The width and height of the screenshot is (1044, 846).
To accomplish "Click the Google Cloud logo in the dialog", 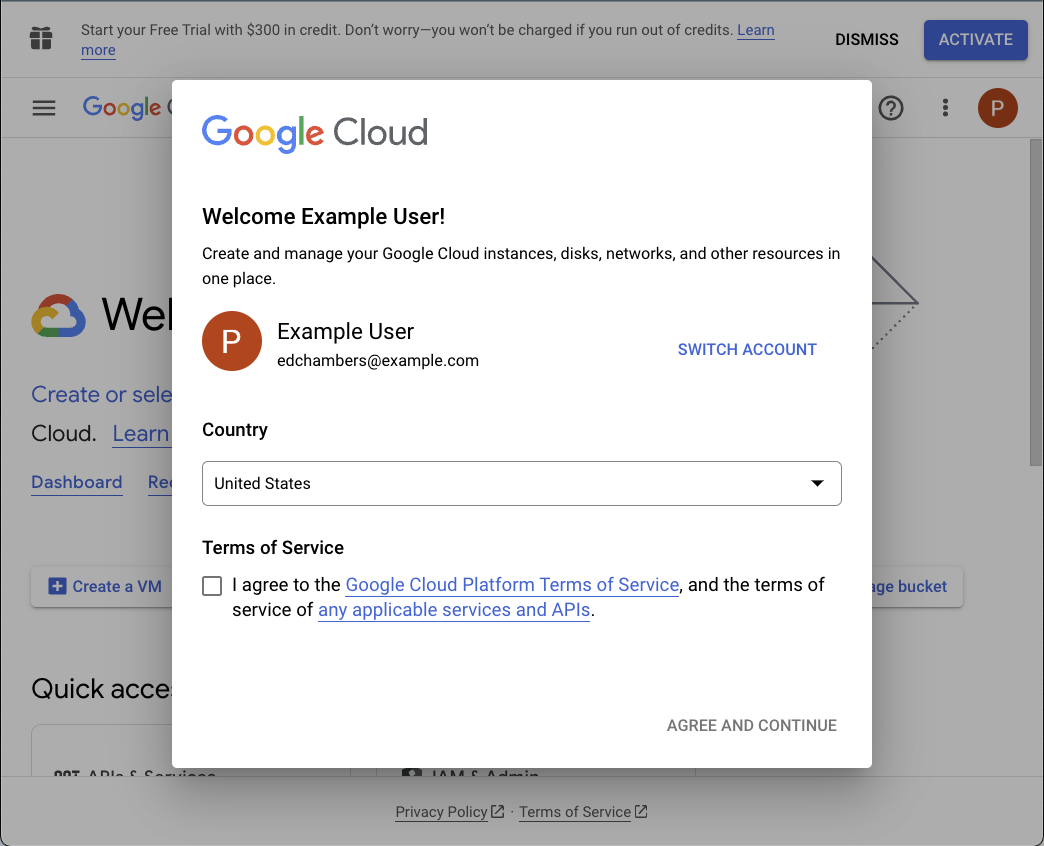I will coord(315,133).
